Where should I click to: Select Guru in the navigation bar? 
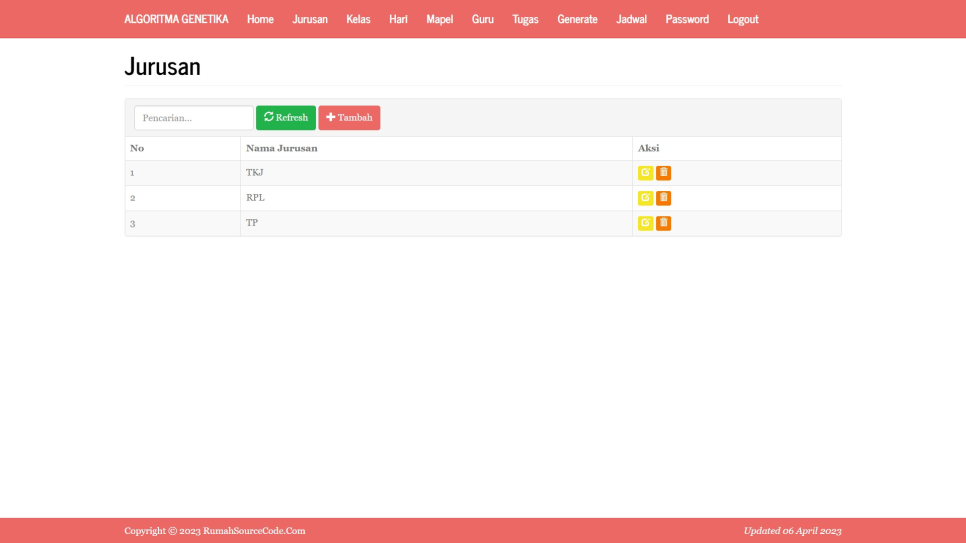point(483,19)
